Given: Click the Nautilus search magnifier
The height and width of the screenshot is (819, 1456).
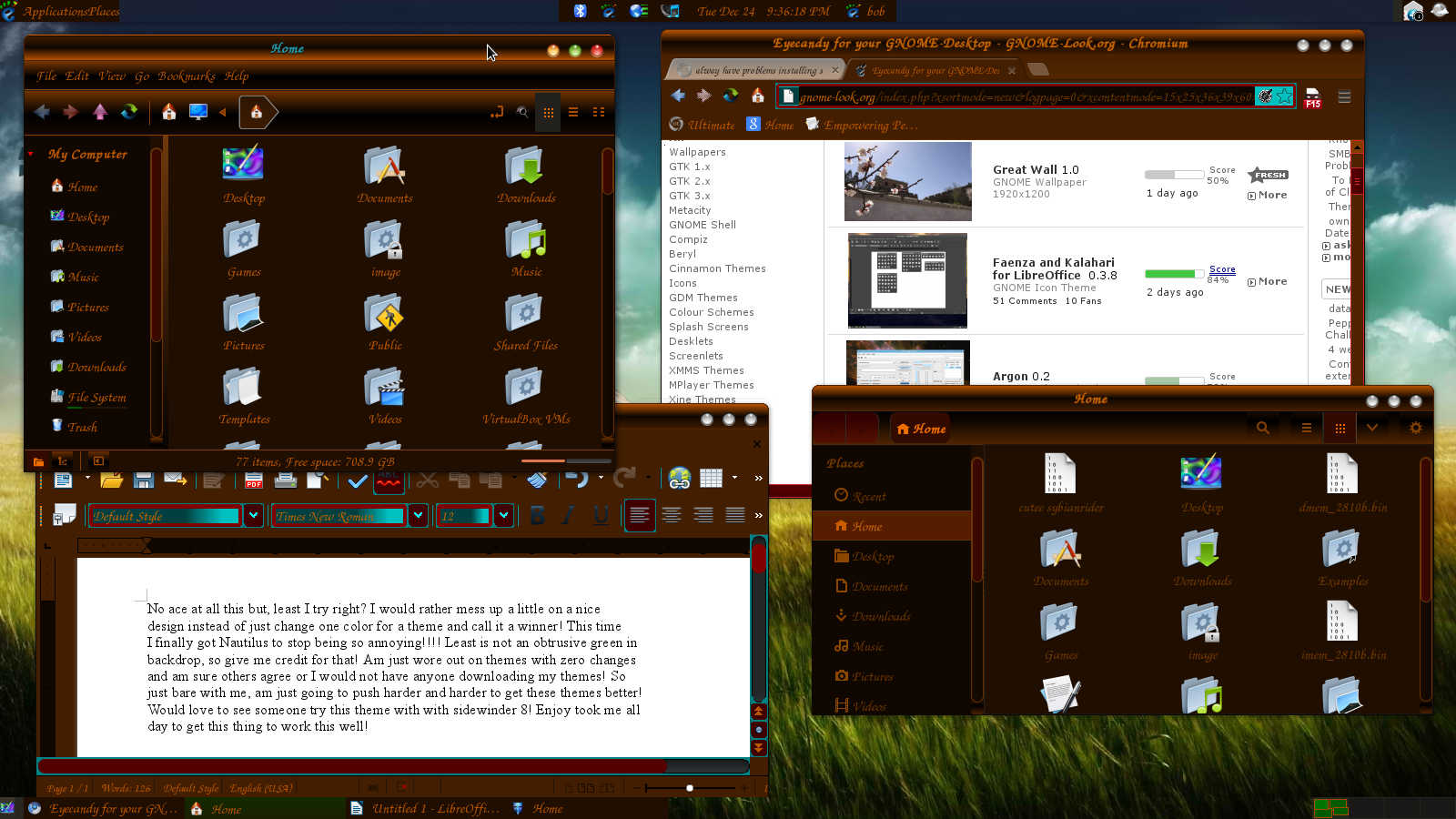Looking at the screenshot, I should coord(1262,428).
